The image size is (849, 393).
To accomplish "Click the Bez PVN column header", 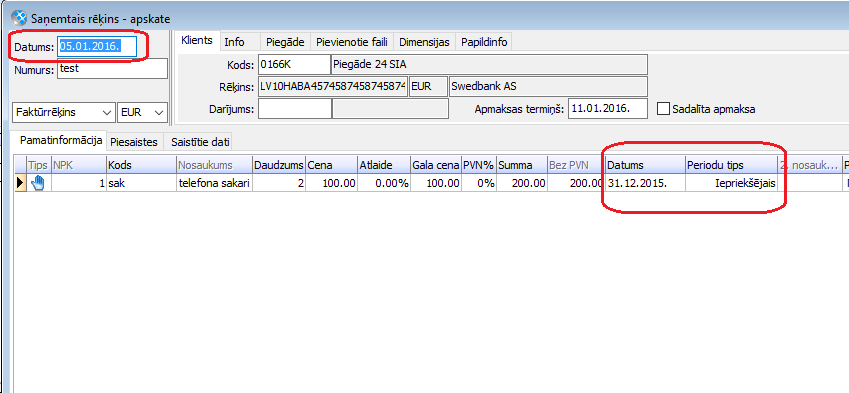I will 576,165.
